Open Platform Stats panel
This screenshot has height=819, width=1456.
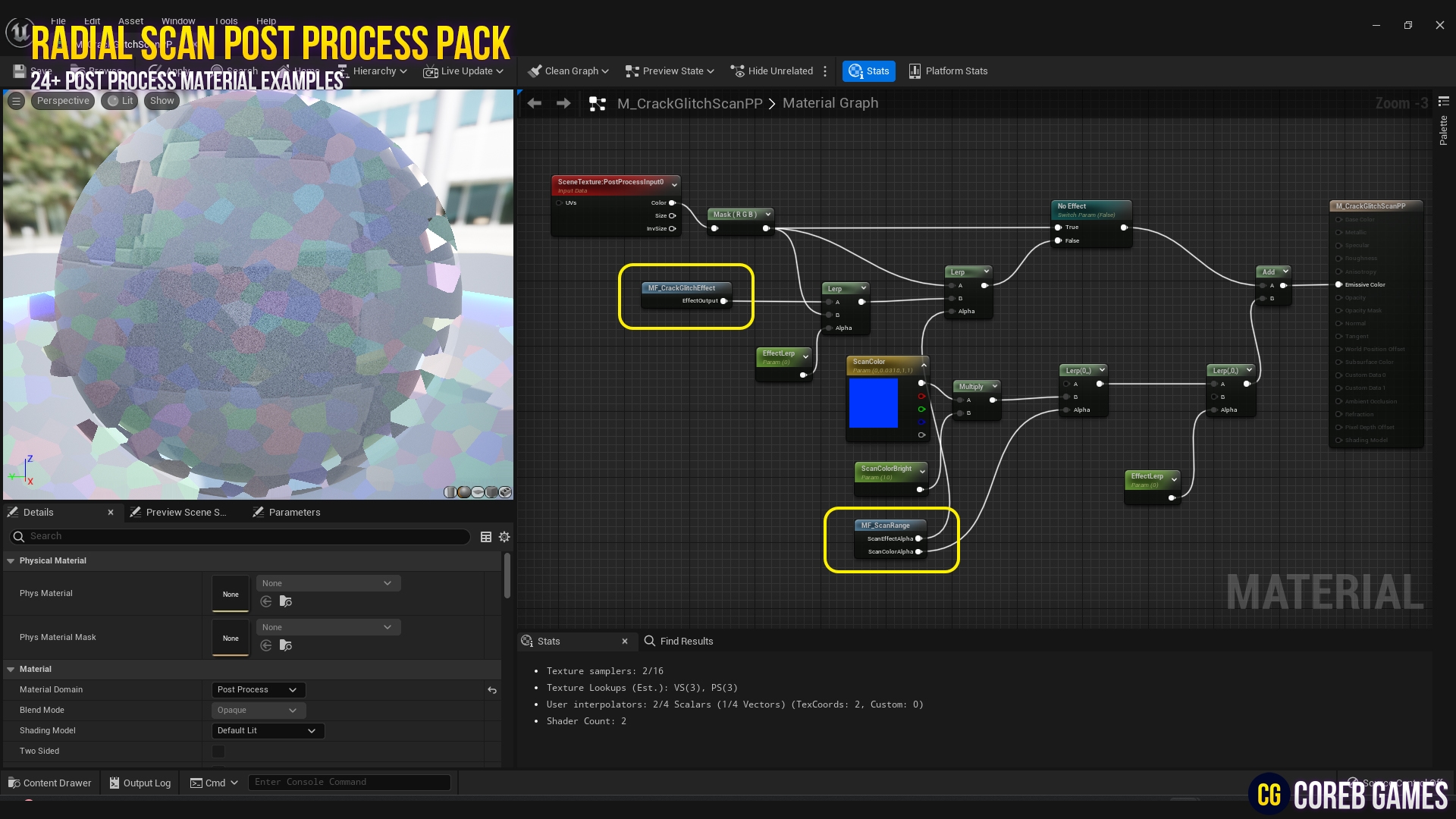pyautogui.click(x=948, y=71)
